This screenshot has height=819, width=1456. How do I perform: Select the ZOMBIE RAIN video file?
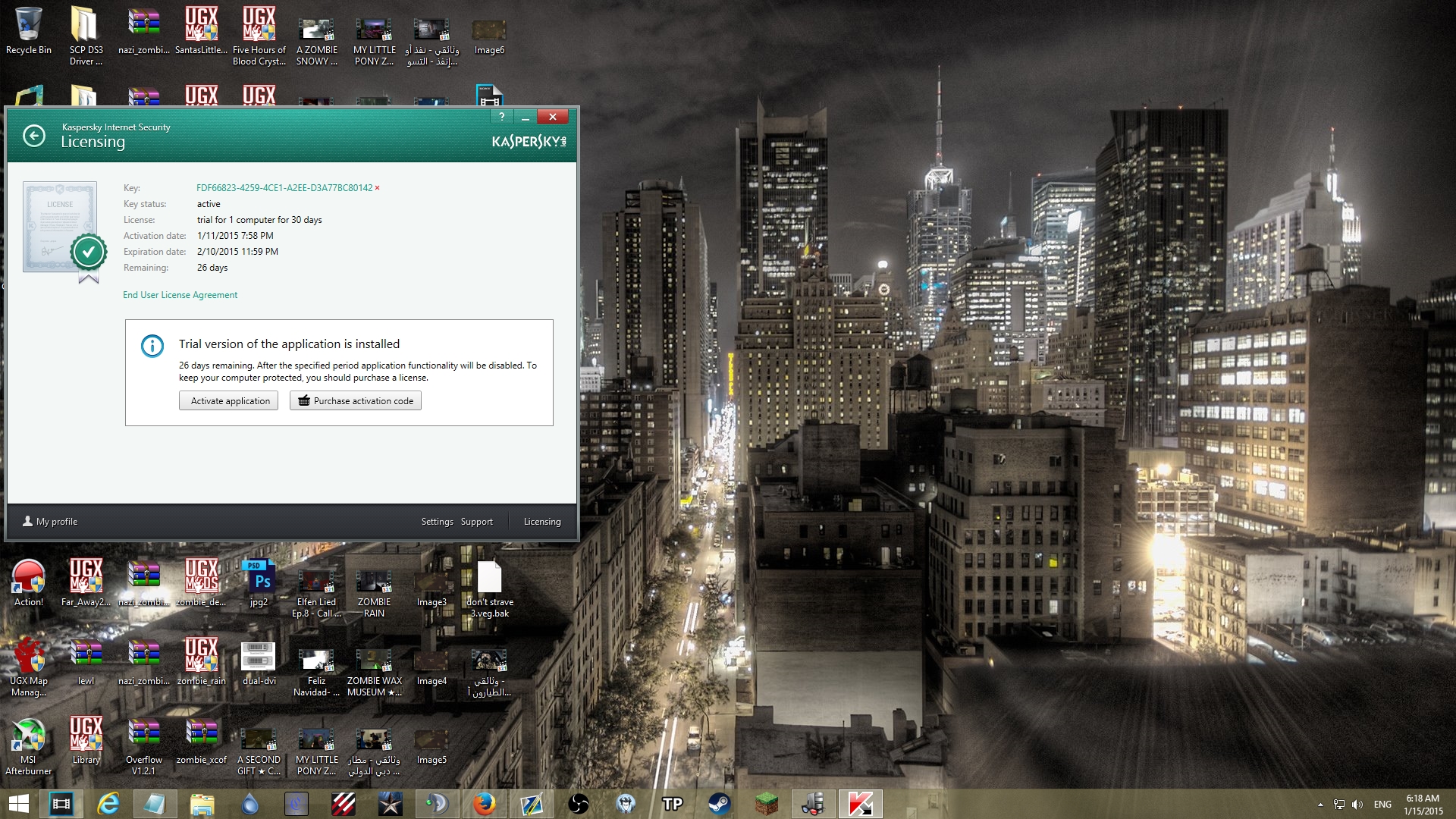click(374, 594)
